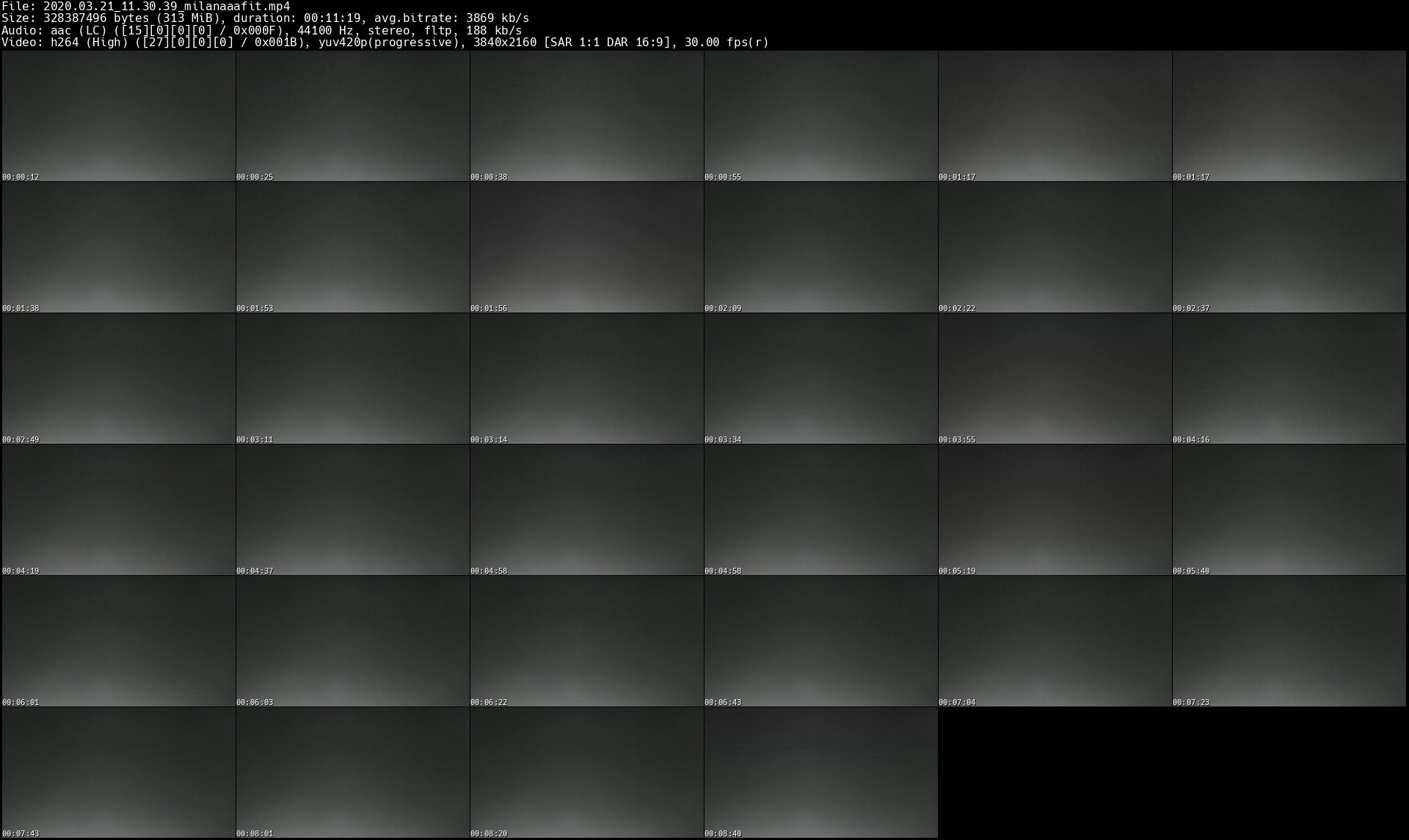Screen dimensions: 1409x840
Task: Choose the thumbnail labeled 00:06:01
Action: click(x=119, y=641)
